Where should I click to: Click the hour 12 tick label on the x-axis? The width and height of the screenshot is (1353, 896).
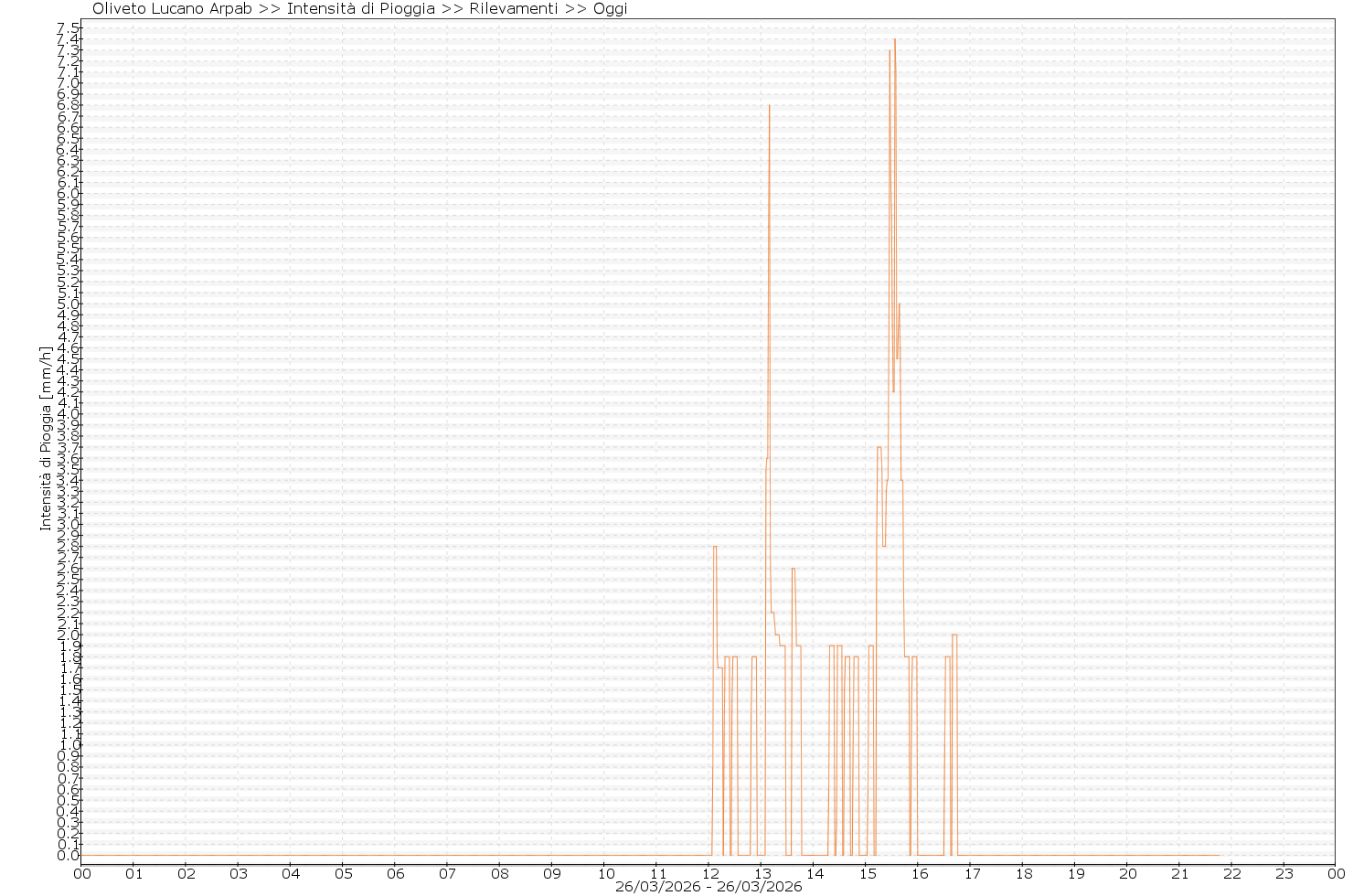(x=709, y=873)
